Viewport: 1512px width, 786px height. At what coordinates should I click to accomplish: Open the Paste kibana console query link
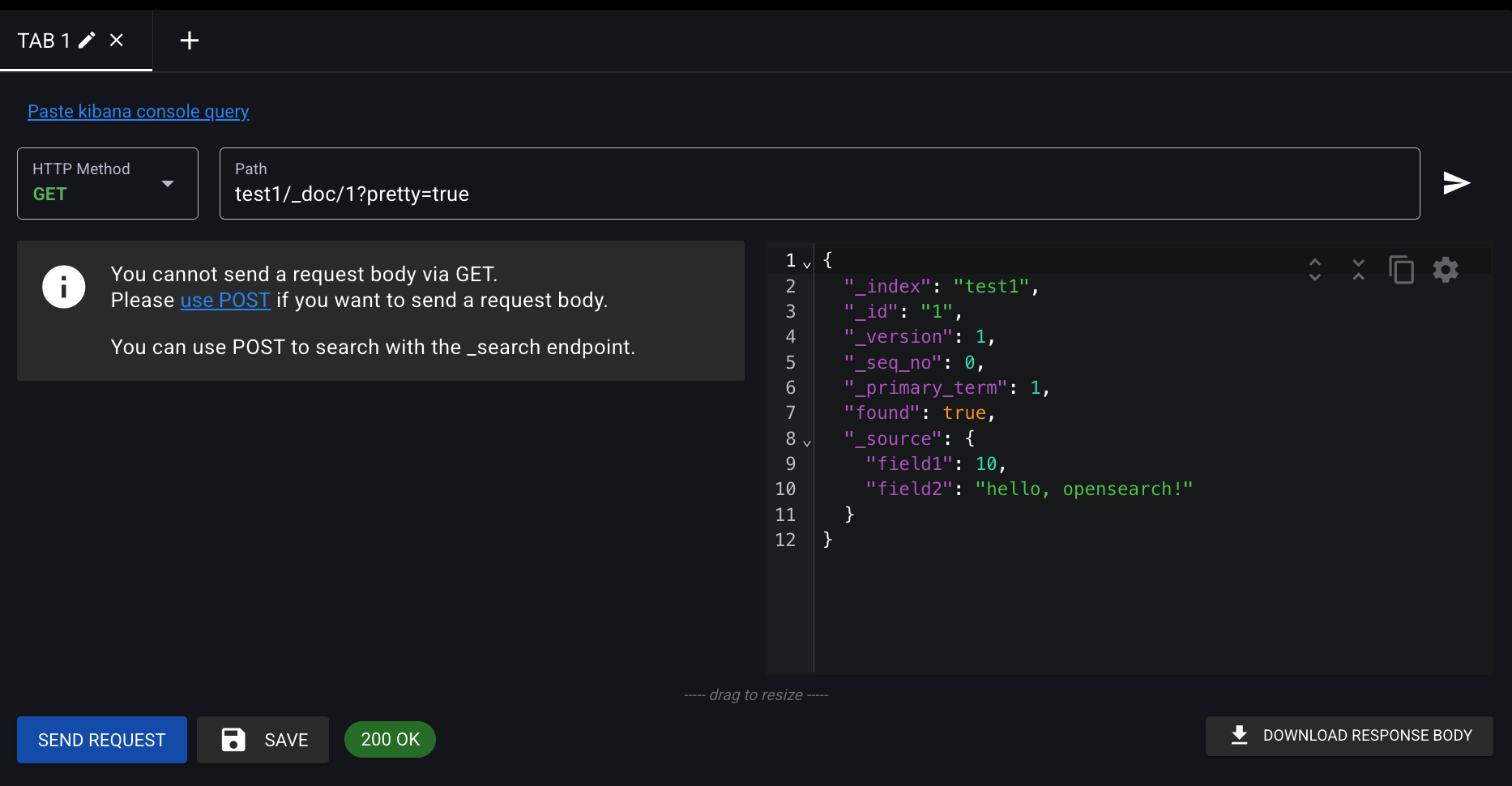coord(138,112)
